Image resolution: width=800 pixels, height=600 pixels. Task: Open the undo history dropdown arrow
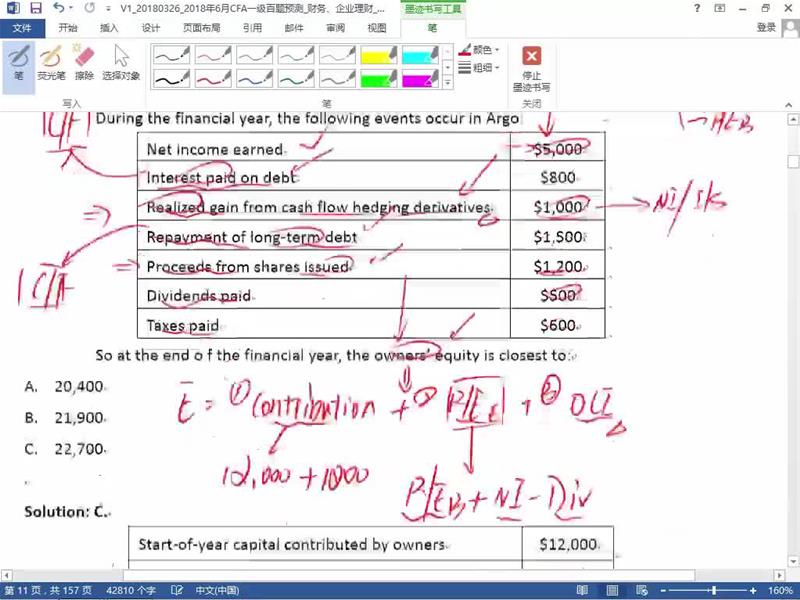71,8
